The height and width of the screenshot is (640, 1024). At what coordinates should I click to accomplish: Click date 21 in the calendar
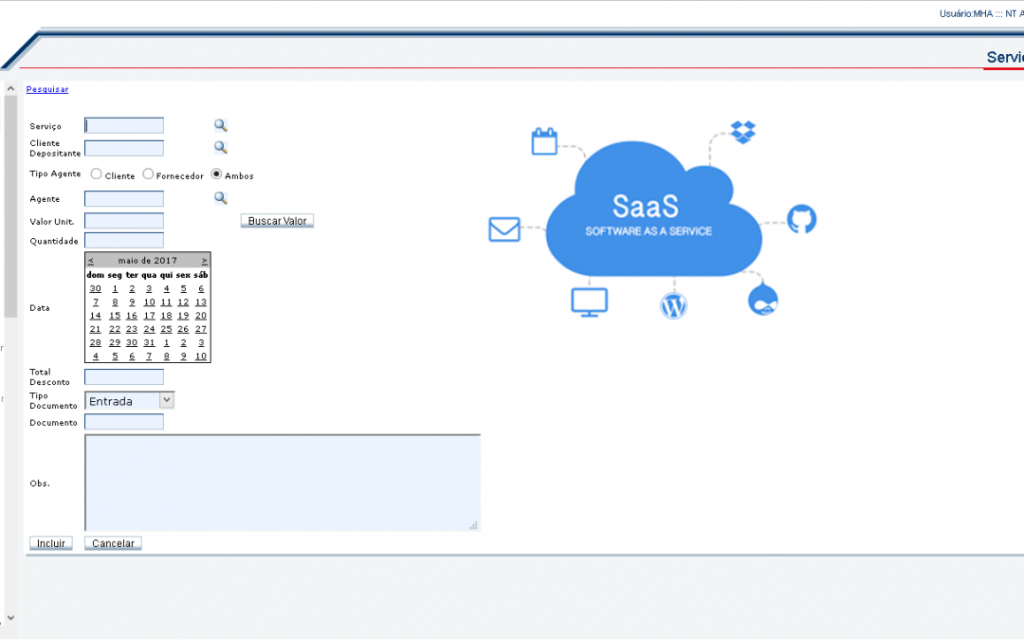coord(95,329)
